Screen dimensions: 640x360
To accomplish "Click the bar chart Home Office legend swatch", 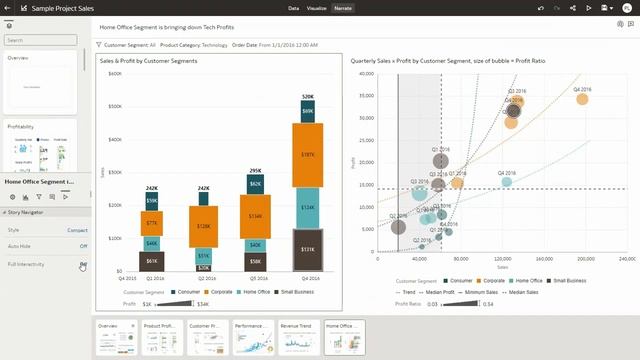I will (x=239, y=292).
